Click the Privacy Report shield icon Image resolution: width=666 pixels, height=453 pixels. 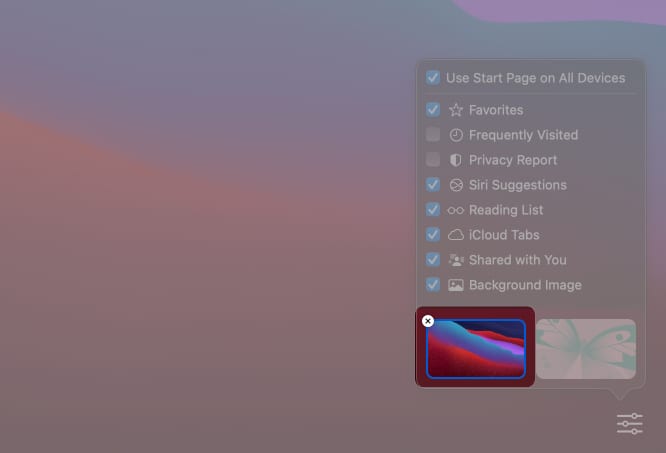click(x=456, y=160)
